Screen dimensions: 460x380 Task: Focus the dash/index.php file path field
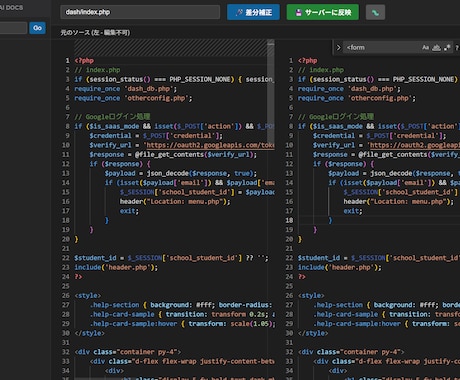[x=140, y=12]
